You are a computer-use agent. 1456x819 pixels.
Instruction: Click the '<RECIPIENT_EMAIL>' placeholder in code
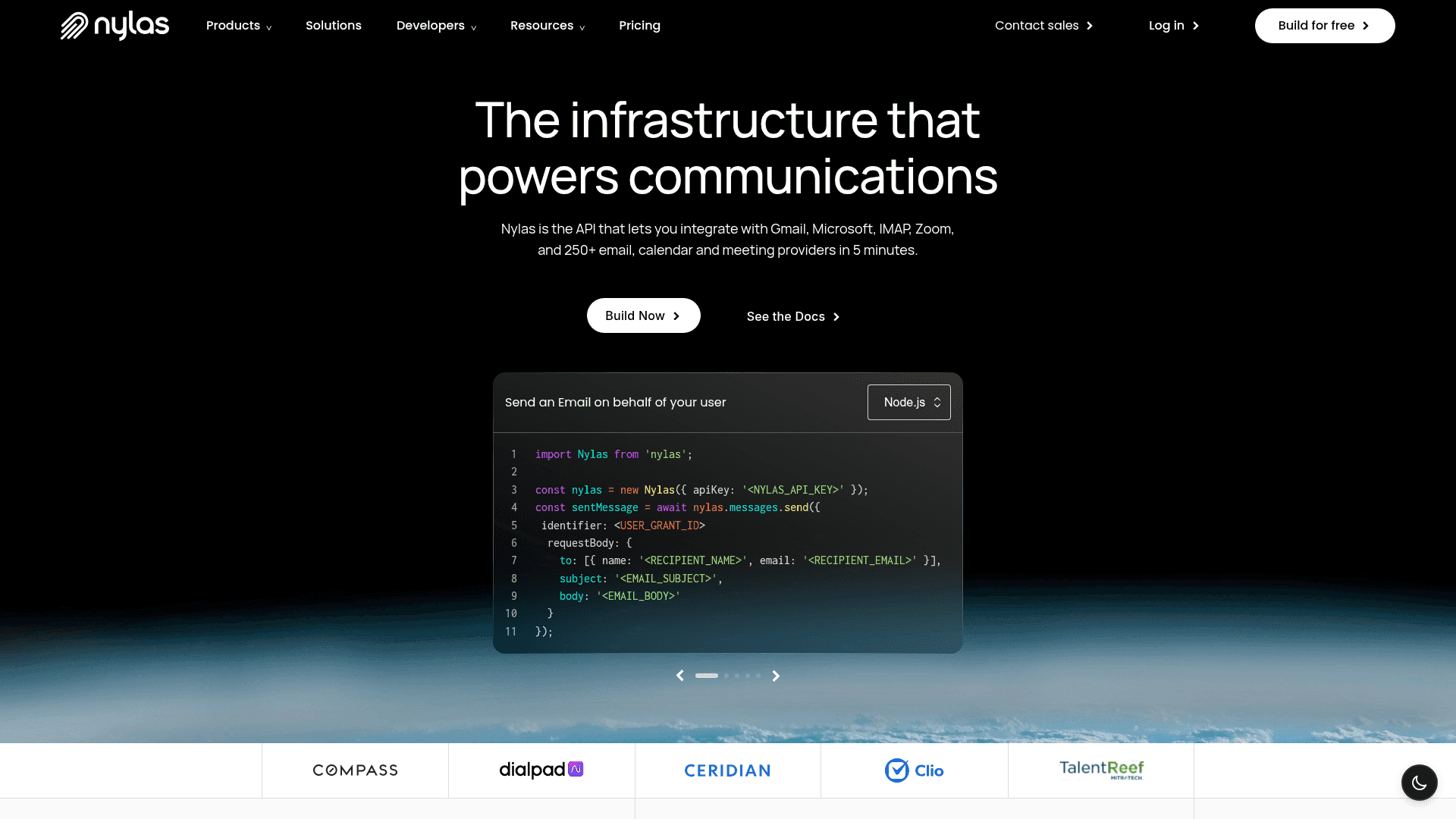pyautogui.click(x=860, y=560)
